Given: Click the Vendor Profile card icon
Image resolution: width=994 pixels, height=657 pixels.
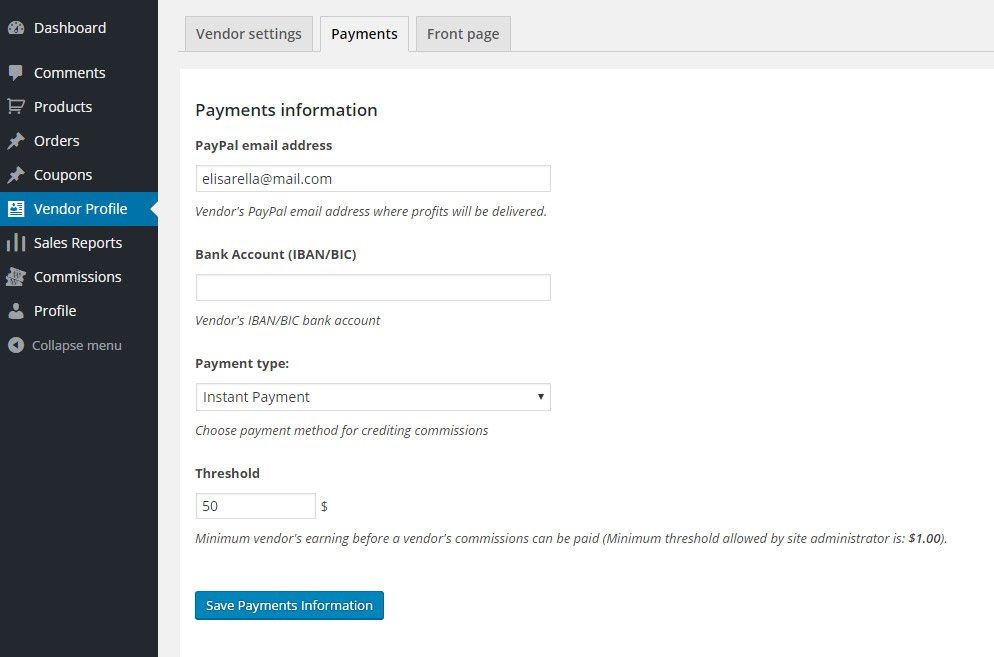Looking at the screenshot, I should click(x=16, y=209).
